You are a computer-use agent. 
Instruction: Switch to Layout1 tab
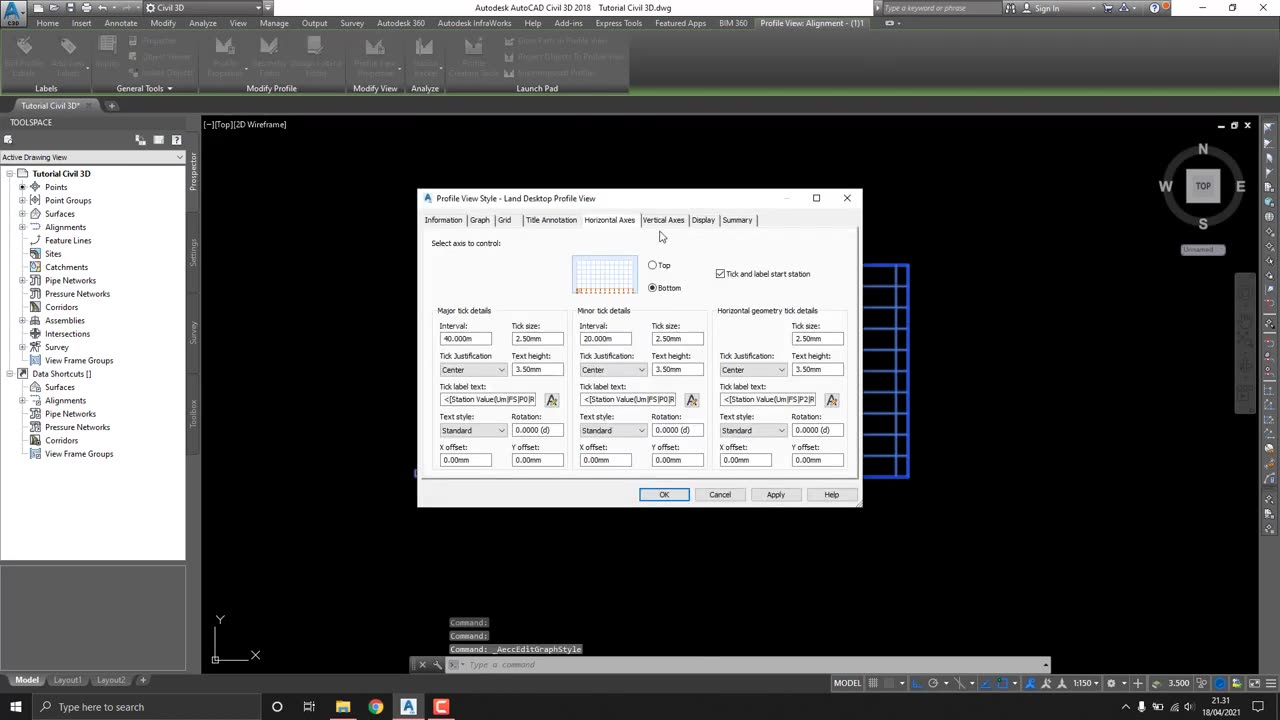(67, 680)
